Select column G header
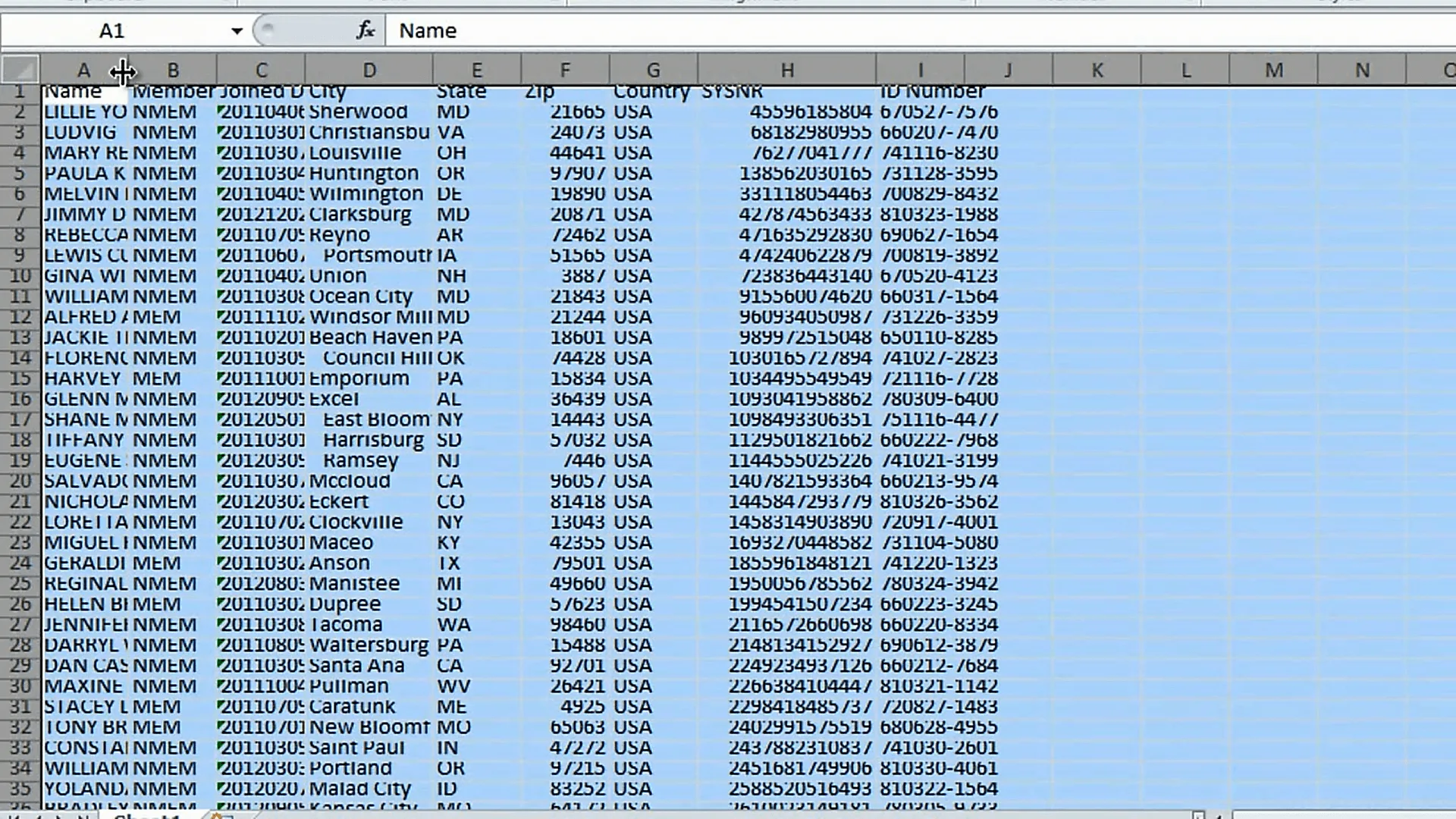The image size is (1456, 819). coord(653,70)
